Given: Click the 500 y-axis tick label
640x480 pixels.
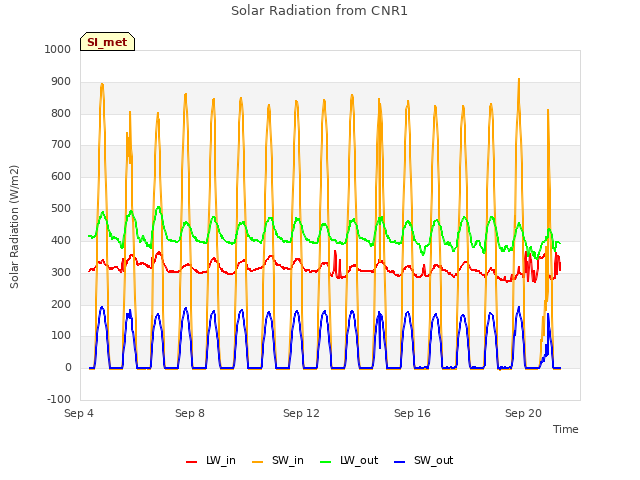Looking at the screenshot, I should click(61, 209).
